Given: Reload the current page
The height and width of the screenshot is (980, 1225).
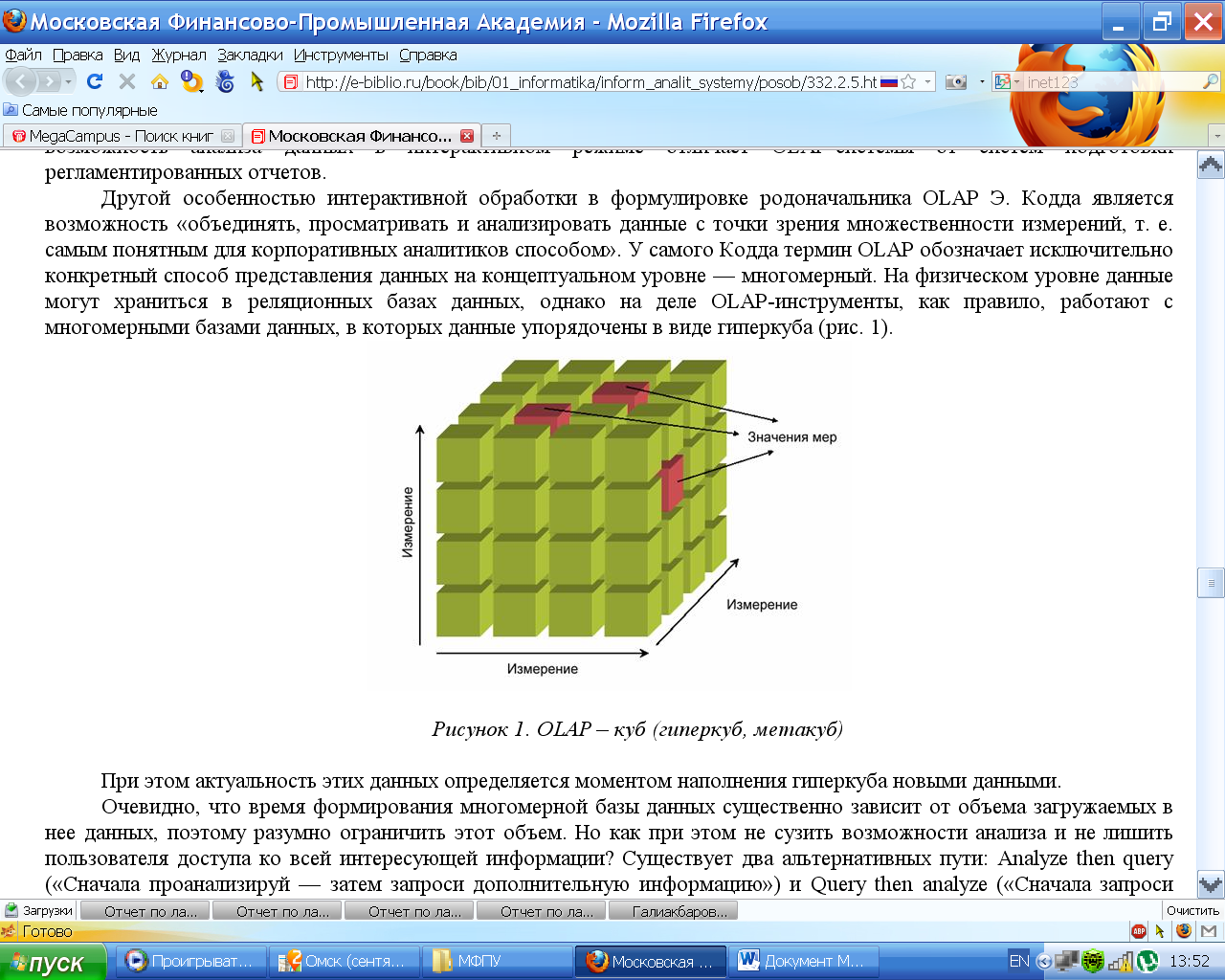Looking at the screenshot, I should (94, 82).
